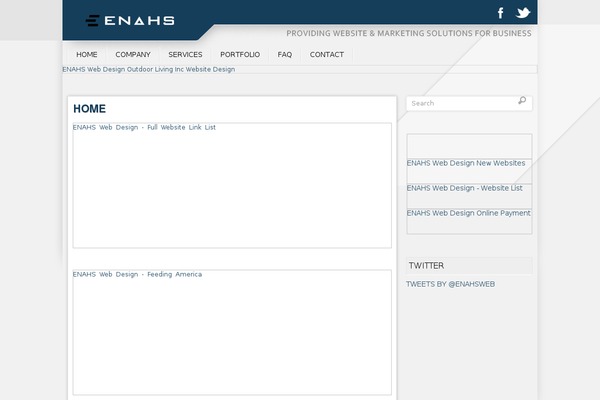Open the sidebar Website List link
Image resolution: width=600 pixels, height=400 pixels.
465,188
